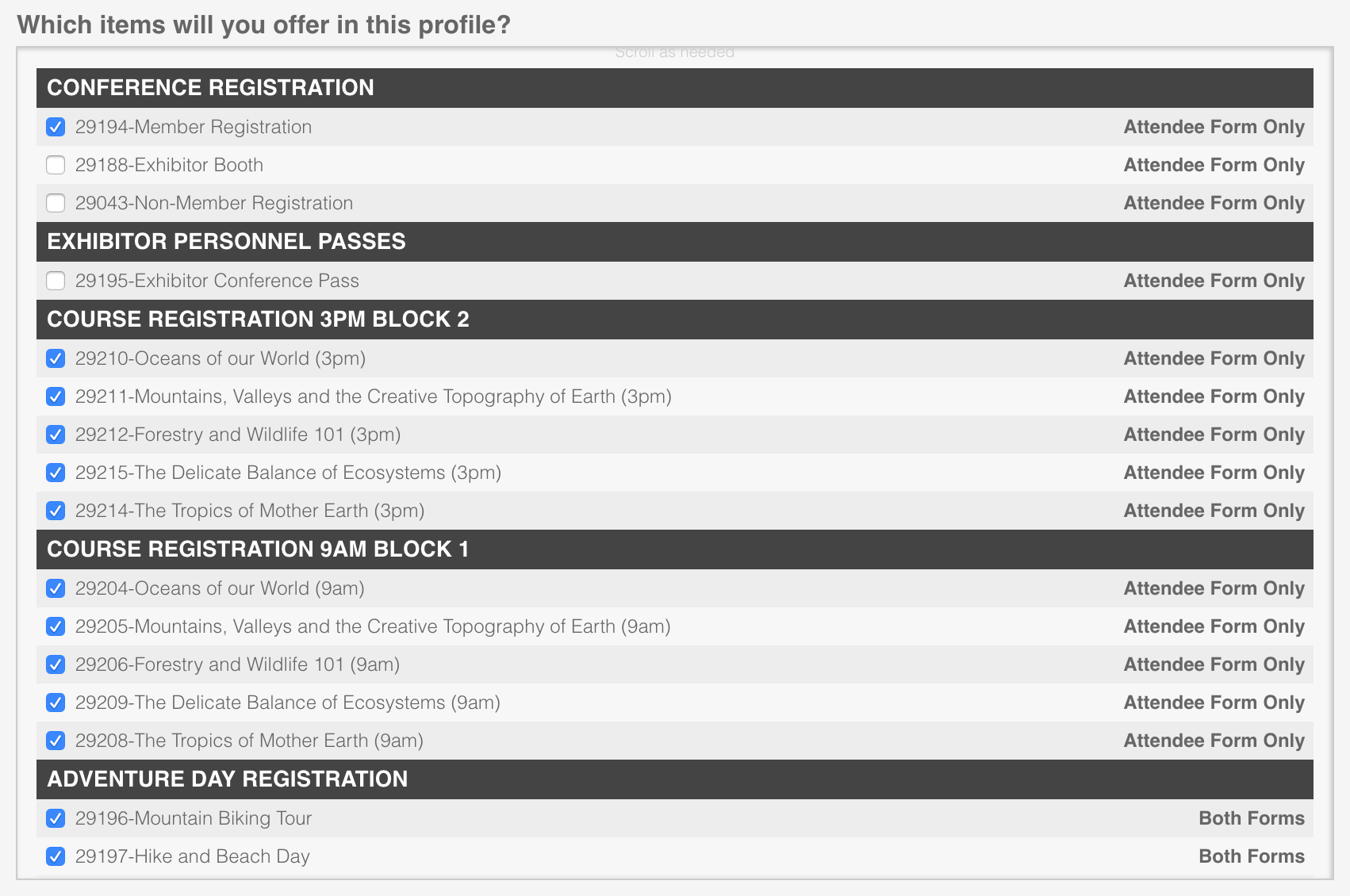Toggle 29206-Forestry and Wildlife 101 (9am) checkbox

(x=56, y=664)
